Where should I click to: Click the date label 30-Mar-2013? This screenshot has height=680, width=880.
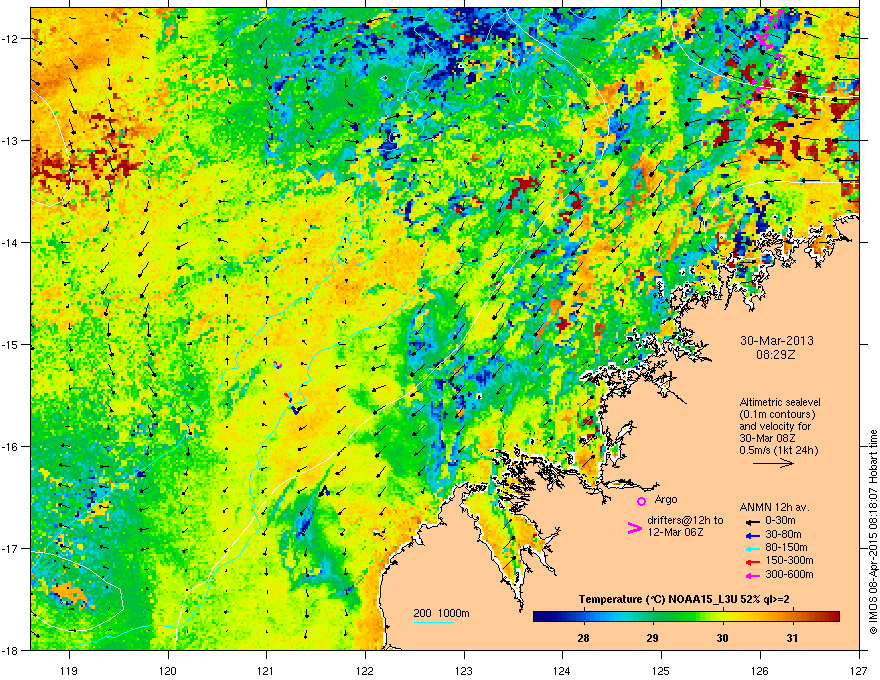pyautogui.click(x=777, y=341)
